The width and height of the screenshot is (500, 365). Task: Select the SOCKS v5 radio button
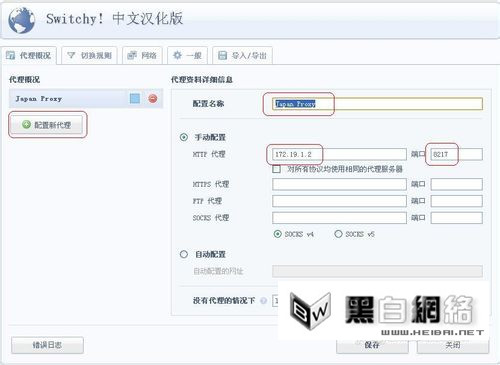pyautogui.click(x=338, y=234)
